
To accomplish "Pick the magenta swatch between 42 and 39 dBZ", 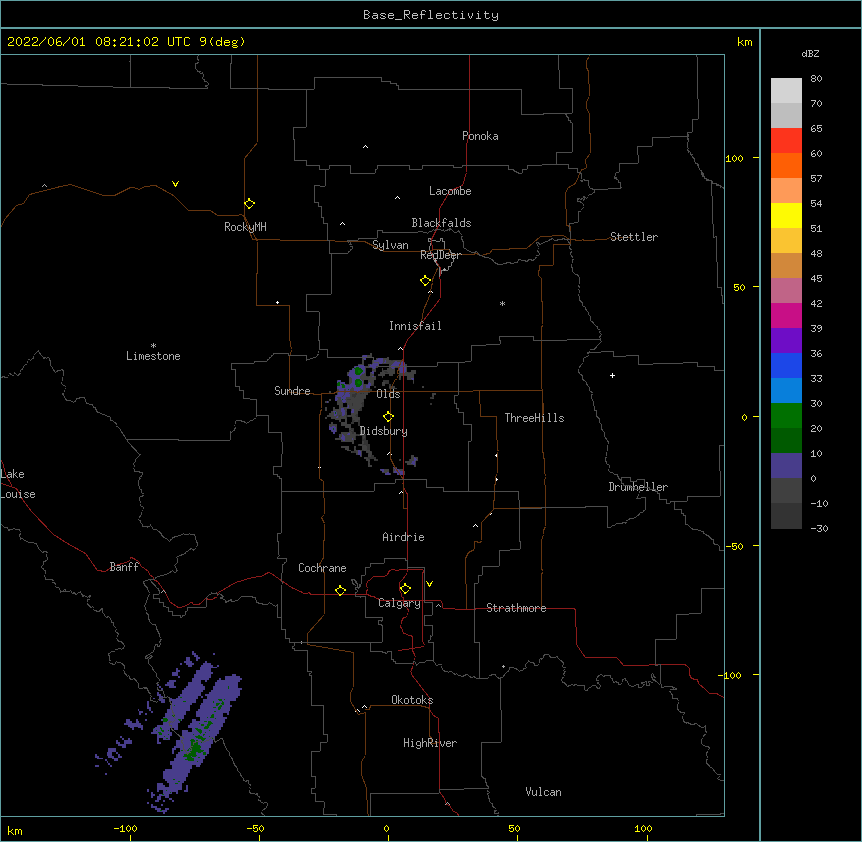I will 786,315.
